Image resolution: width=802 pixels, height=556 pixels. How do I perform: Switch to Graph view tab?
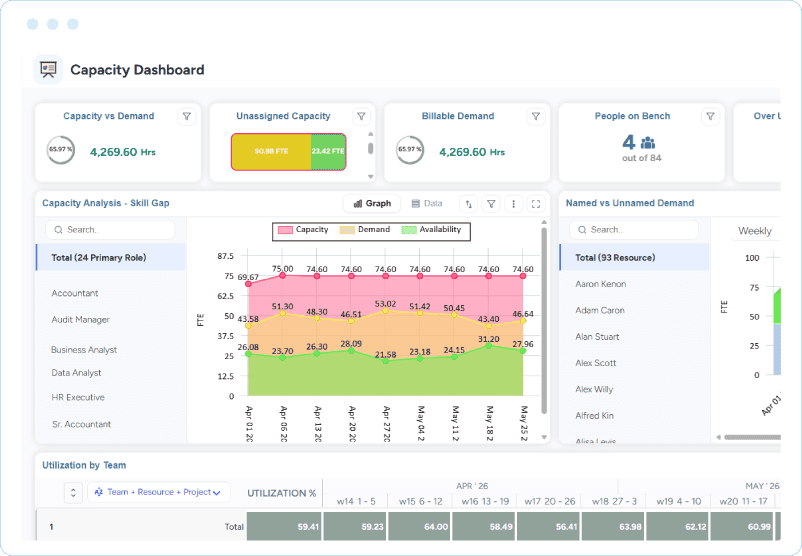coord(372,204)
